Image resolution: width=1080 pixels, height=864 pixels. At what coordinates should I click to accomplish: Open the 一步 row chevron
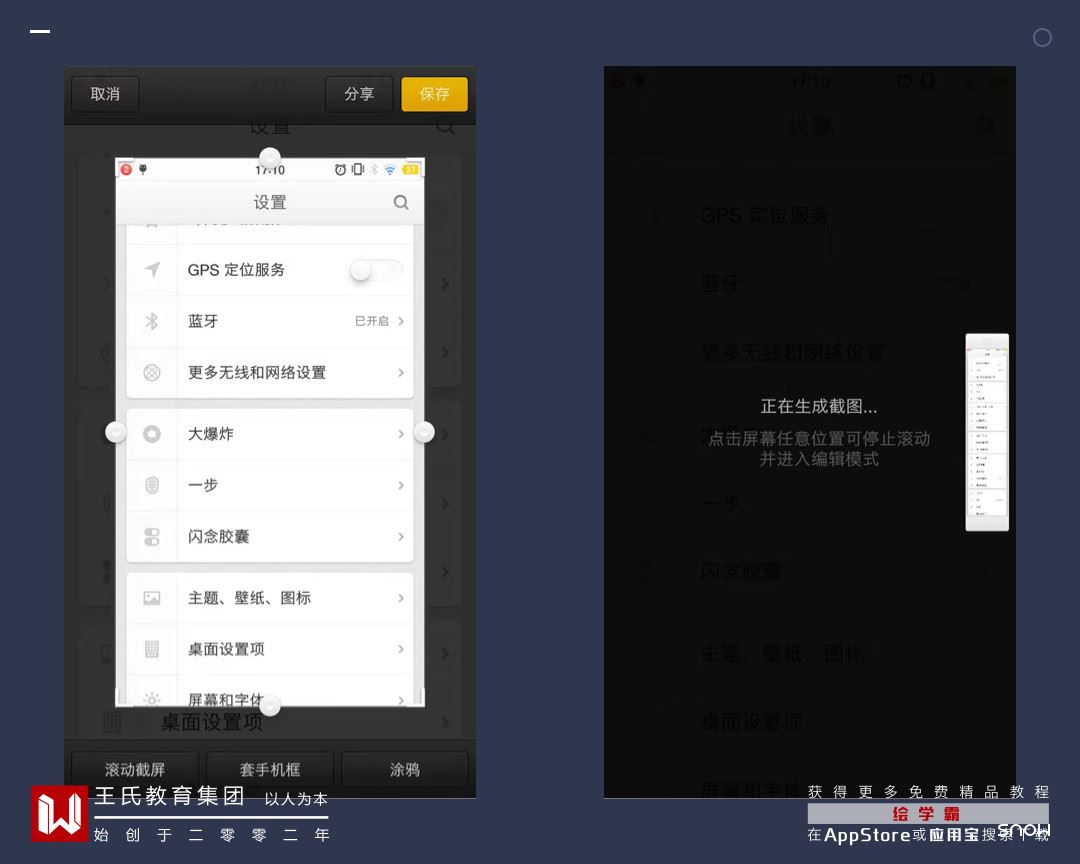point(401,485)
